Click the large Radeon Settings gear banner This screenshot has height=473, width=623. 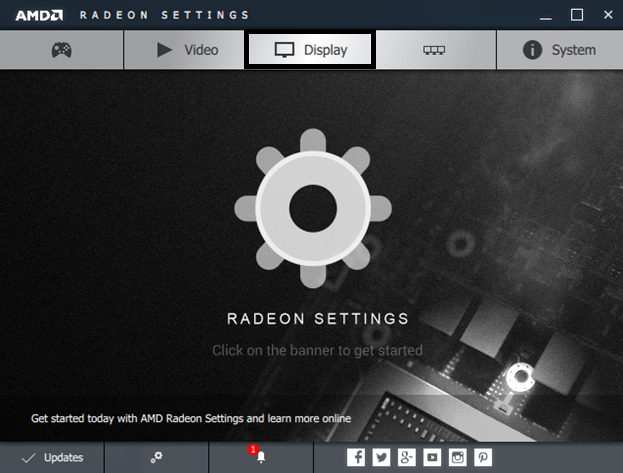tap(313, 208)
